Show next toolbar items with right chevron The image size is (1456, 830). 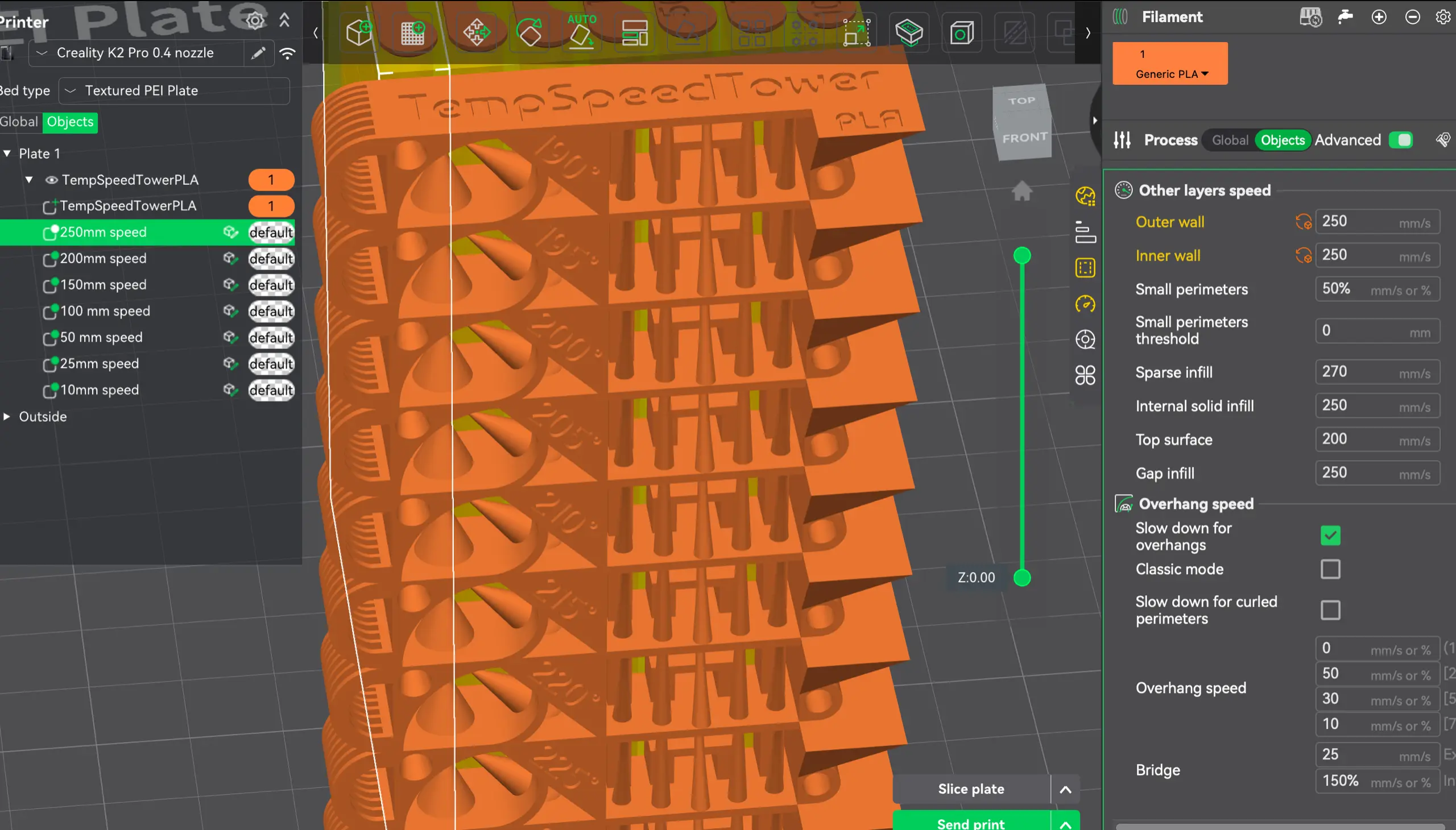(1087, 33)
